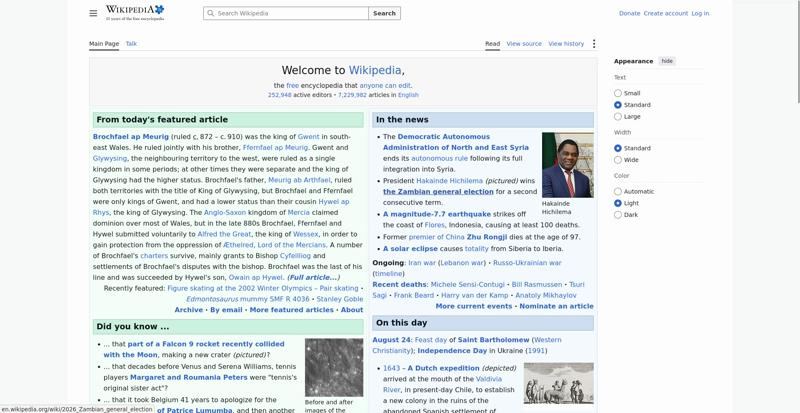Choose the Dark color option
The width and height of the screenshot is (800, 413).
[x=618, y=215]
